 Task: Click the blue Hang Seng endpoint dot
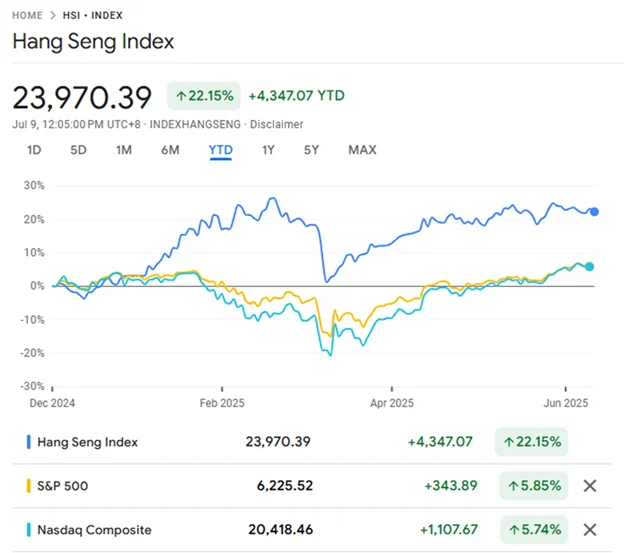click(594, 212)
